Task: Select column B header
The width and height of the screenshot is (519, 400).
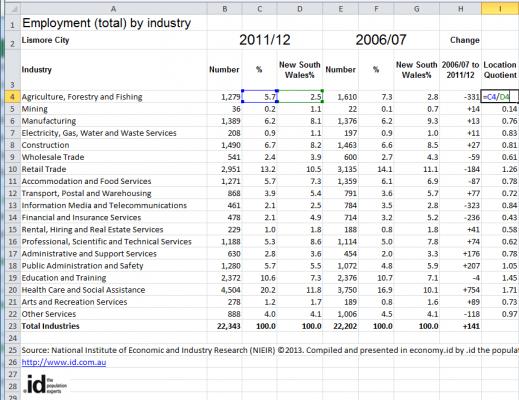Action: click(x=225, y=9)
